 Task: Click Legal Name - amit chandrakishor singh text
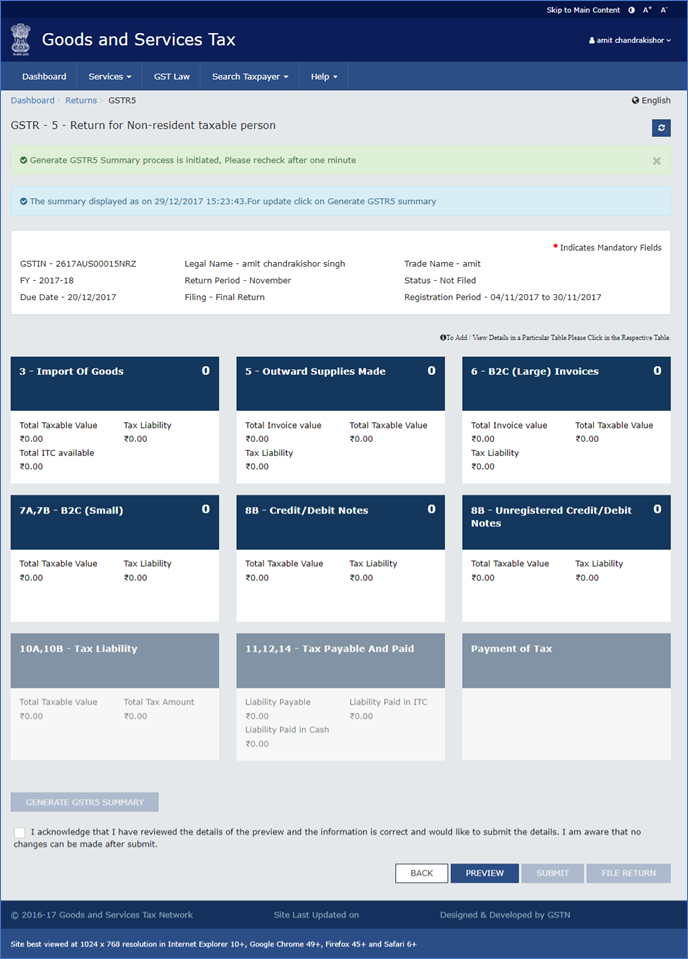[x=265, y=264]
